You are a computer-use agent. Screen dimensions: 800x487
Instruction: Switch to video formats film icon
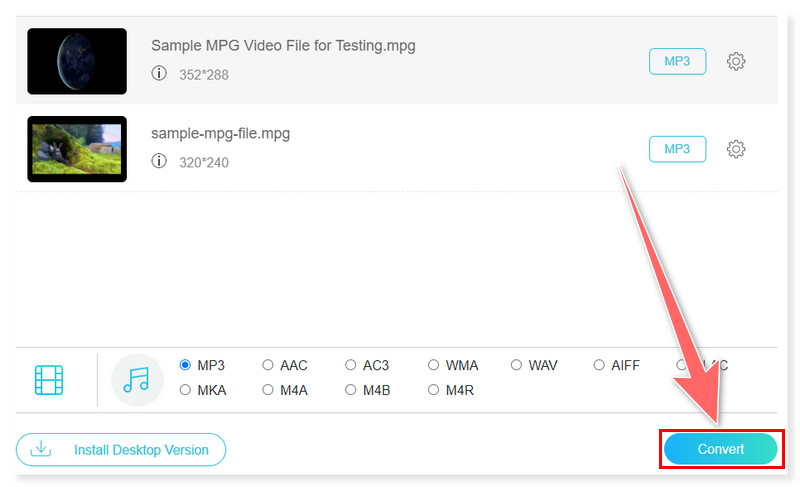tap(49, 380)
